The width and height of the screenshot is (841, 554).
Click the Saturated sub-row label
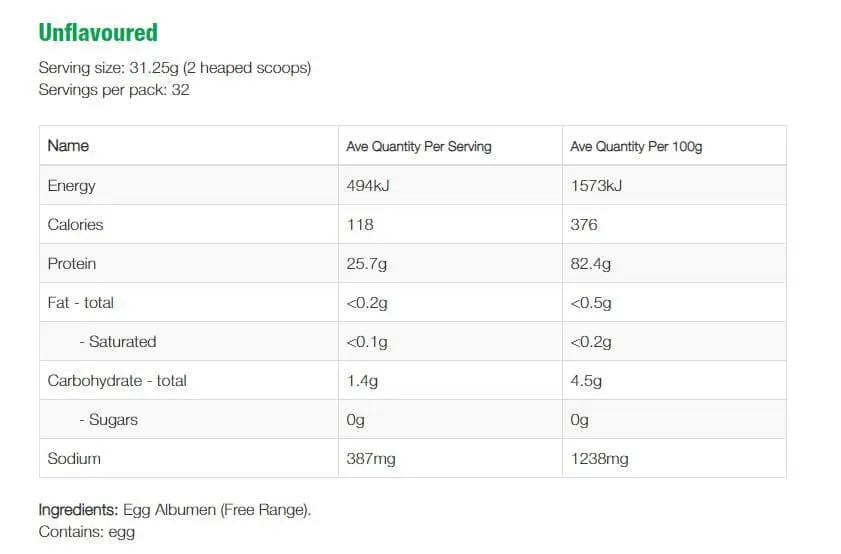point(118,342)
